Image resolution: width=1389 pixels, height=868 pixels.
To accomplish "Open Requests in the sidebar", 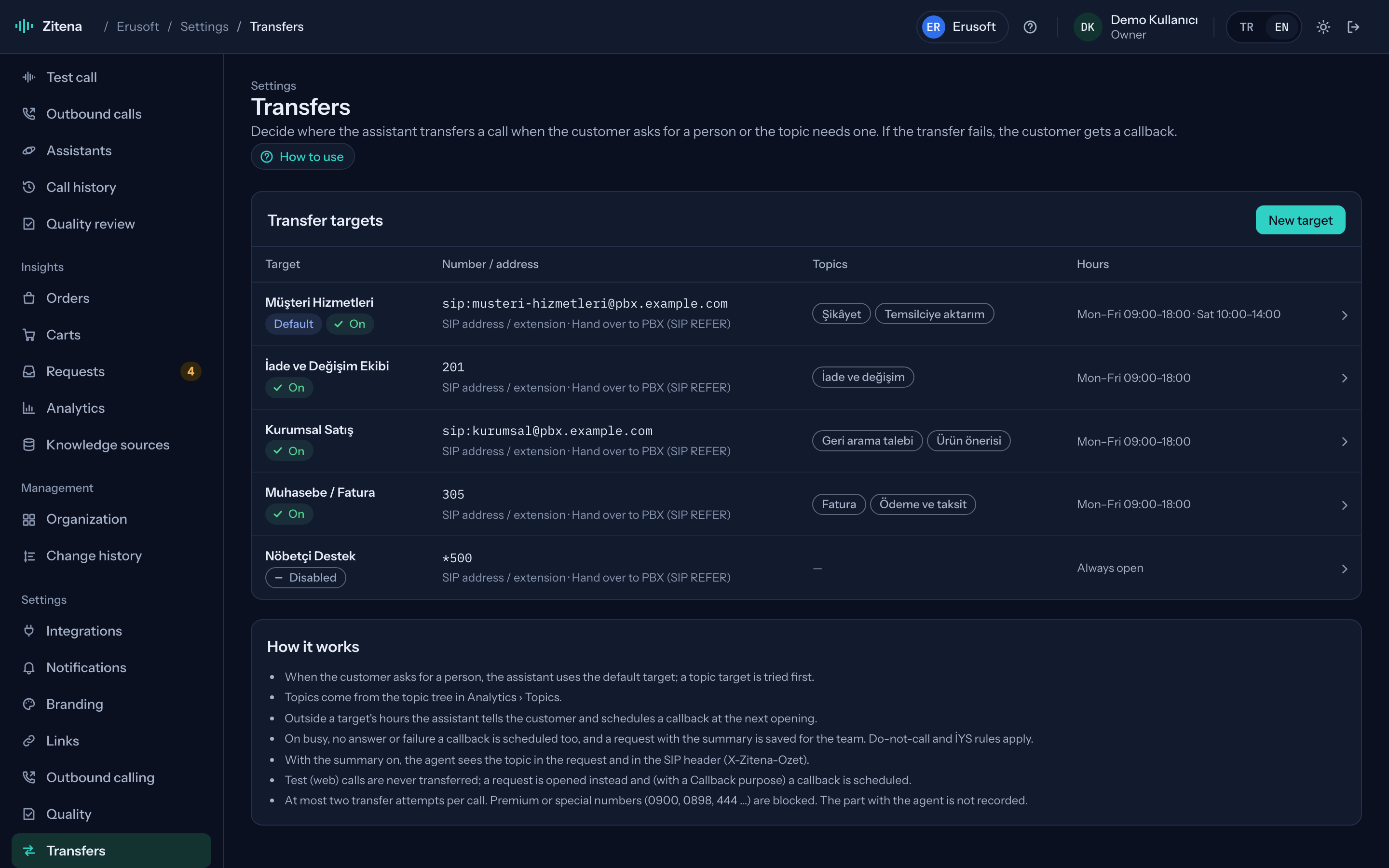I will 111,371.
